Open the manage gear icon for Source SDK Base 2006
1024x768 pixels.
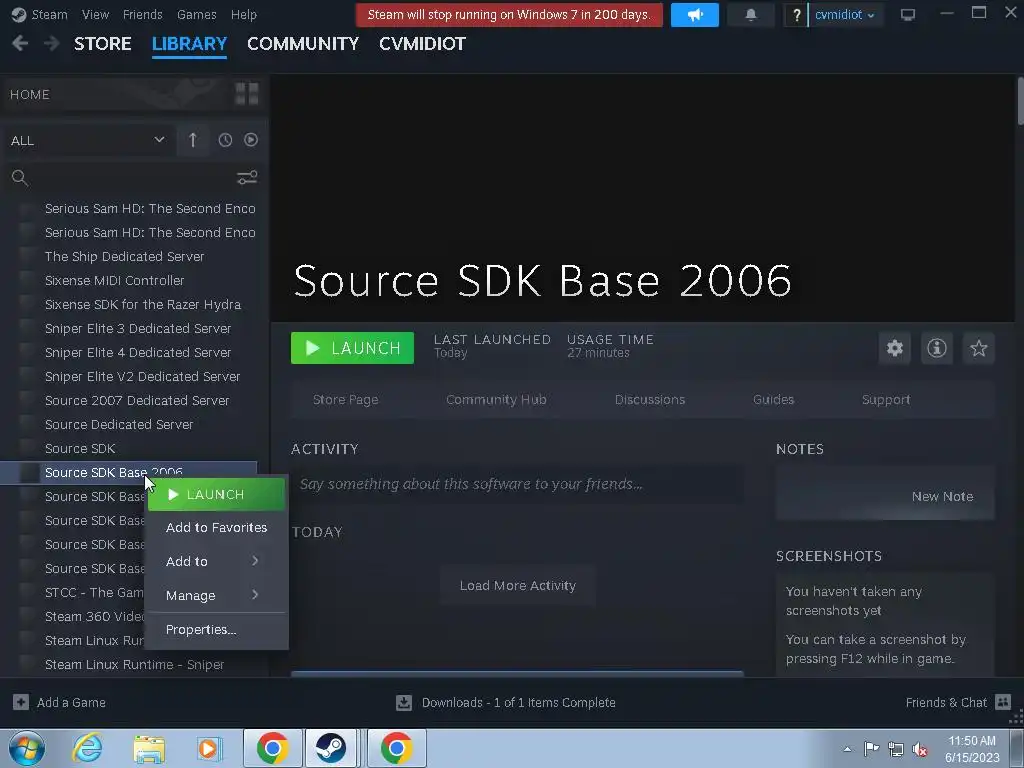pyautogui.click(x=895, y=348)
